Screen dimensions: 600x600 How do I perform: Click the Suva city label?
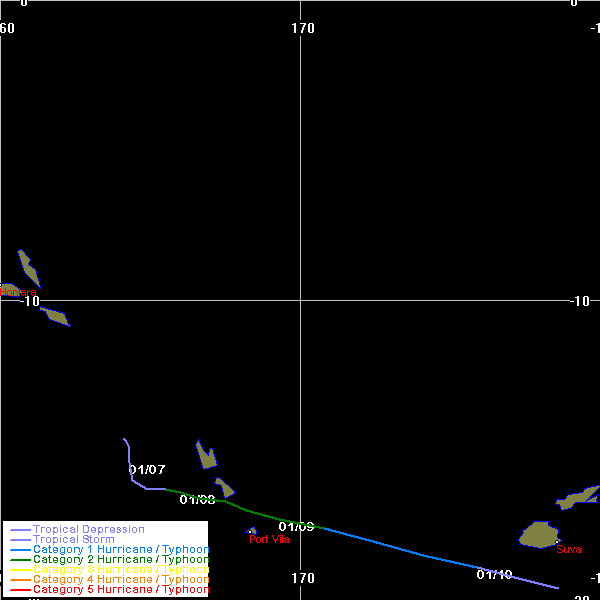[x=568, y=549]
